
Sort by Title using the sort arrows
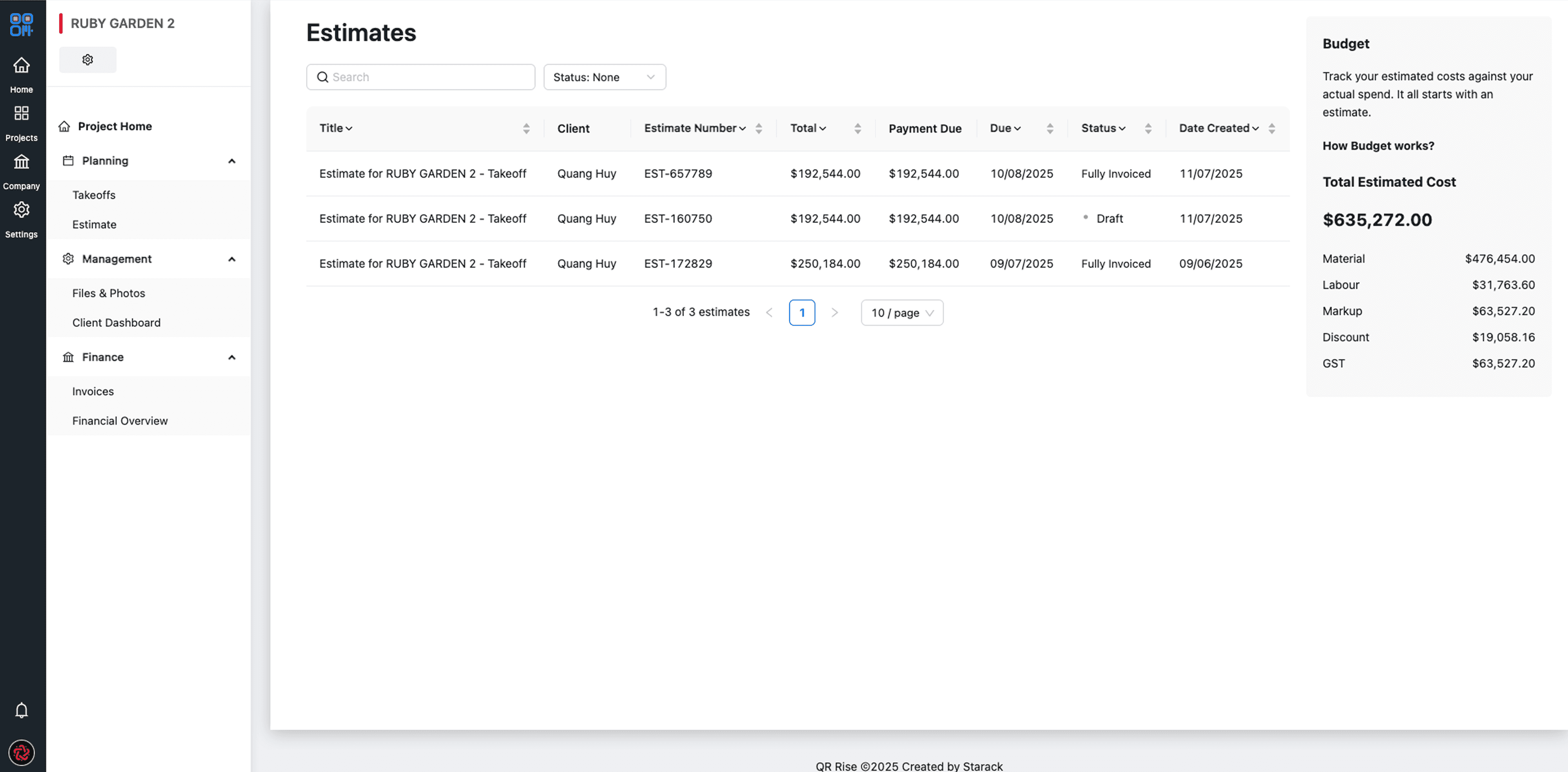tap(526, 128)
